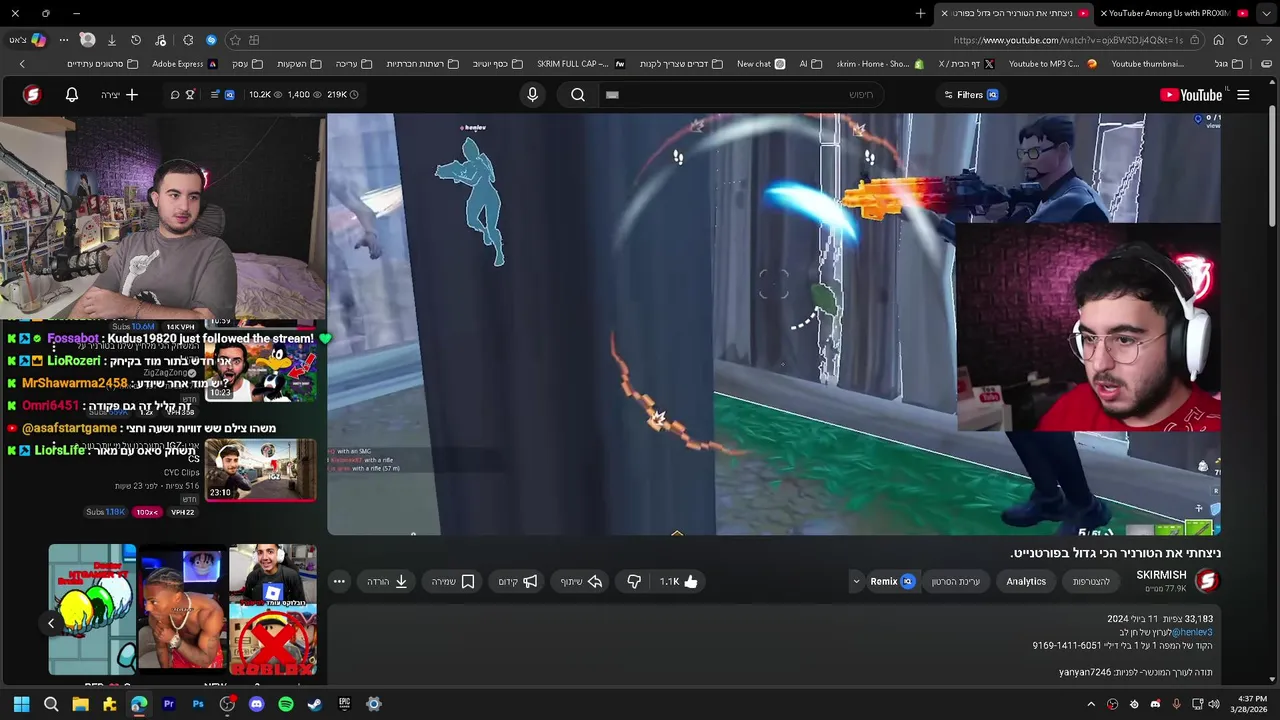Open browser history
Screen dimensions: 1280x720
coord(136,40)
